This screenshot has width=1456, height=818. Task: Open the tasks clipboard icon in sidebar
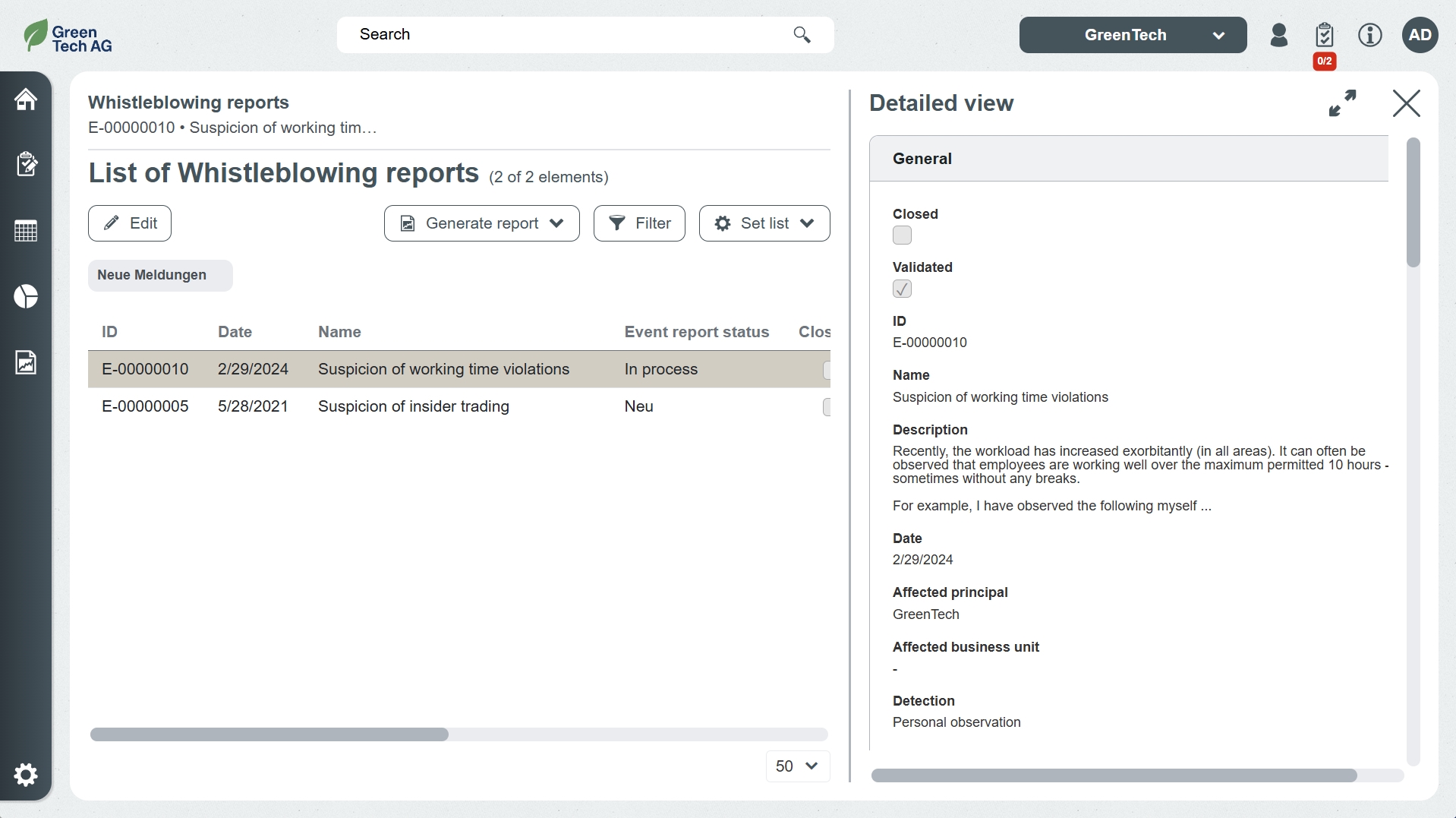coord(26,164)
